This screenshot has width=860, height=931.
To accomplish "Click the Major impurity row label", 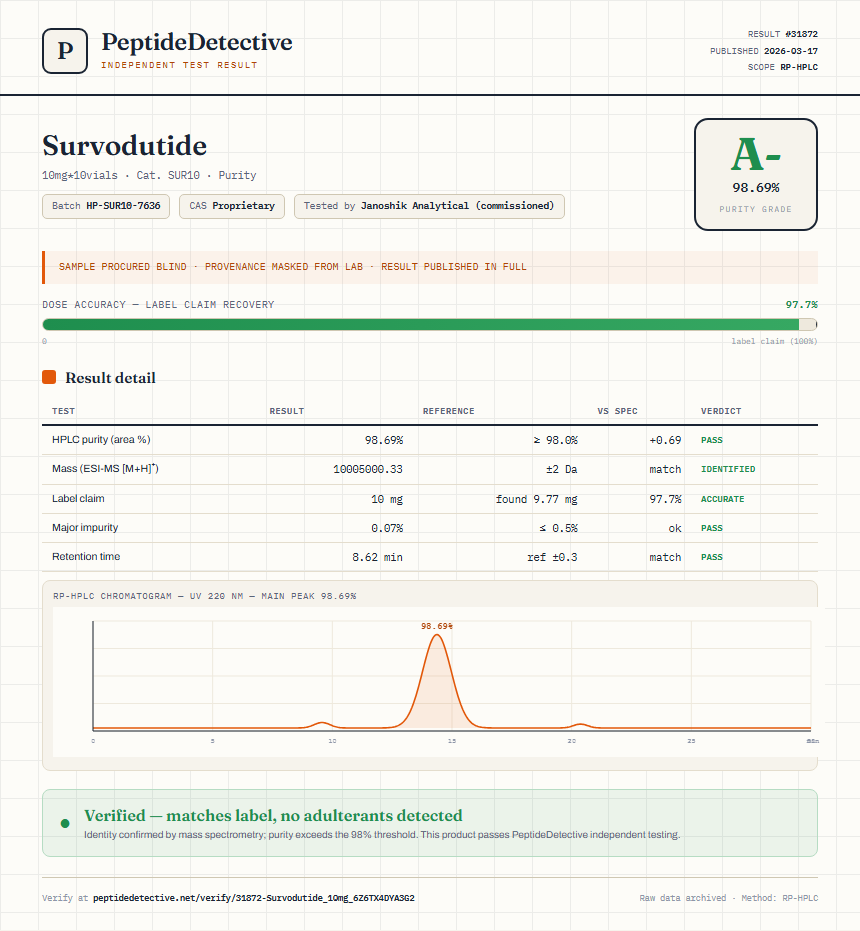I will (85, 527).
